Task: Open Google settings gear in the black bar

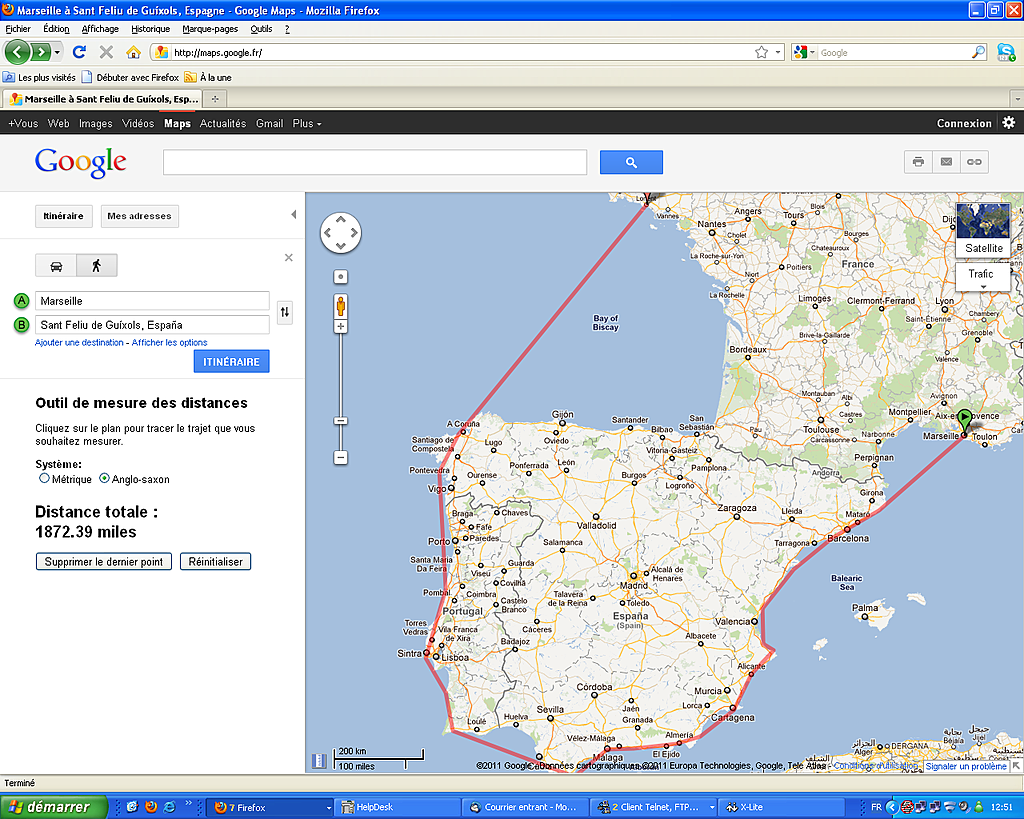Action: pos(1009,123)
